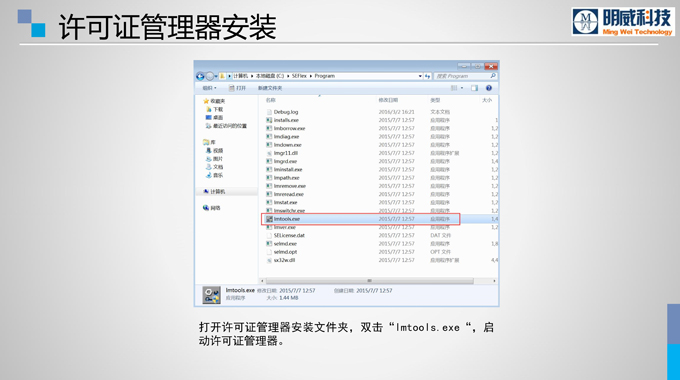This screenshot has width=680, height=380.
Task: Click the search magnifier icon
Action: 493,76
